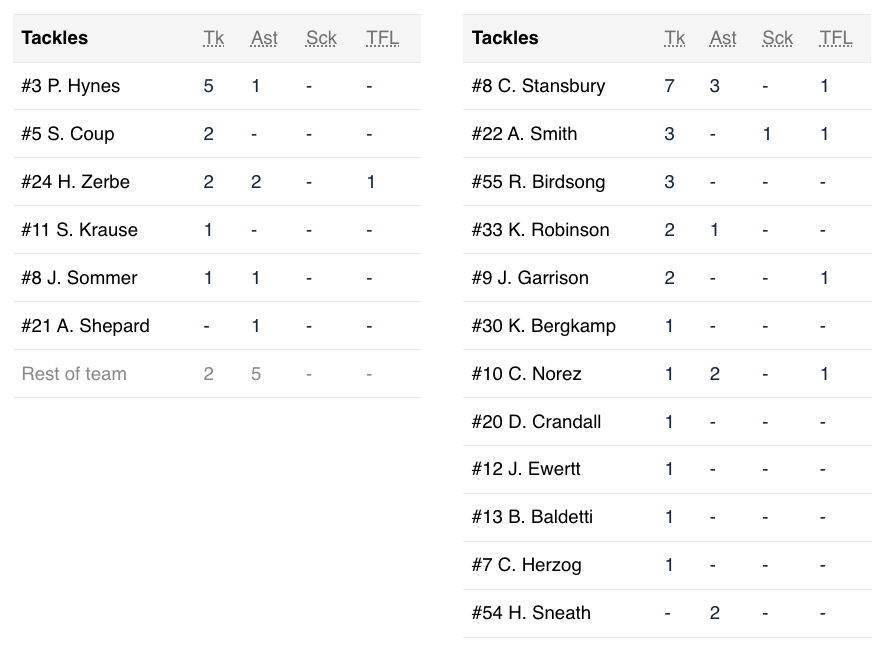Click the TFL column header in right table
This screenshot has height=662, width=872.
click(x=835, y=38)
